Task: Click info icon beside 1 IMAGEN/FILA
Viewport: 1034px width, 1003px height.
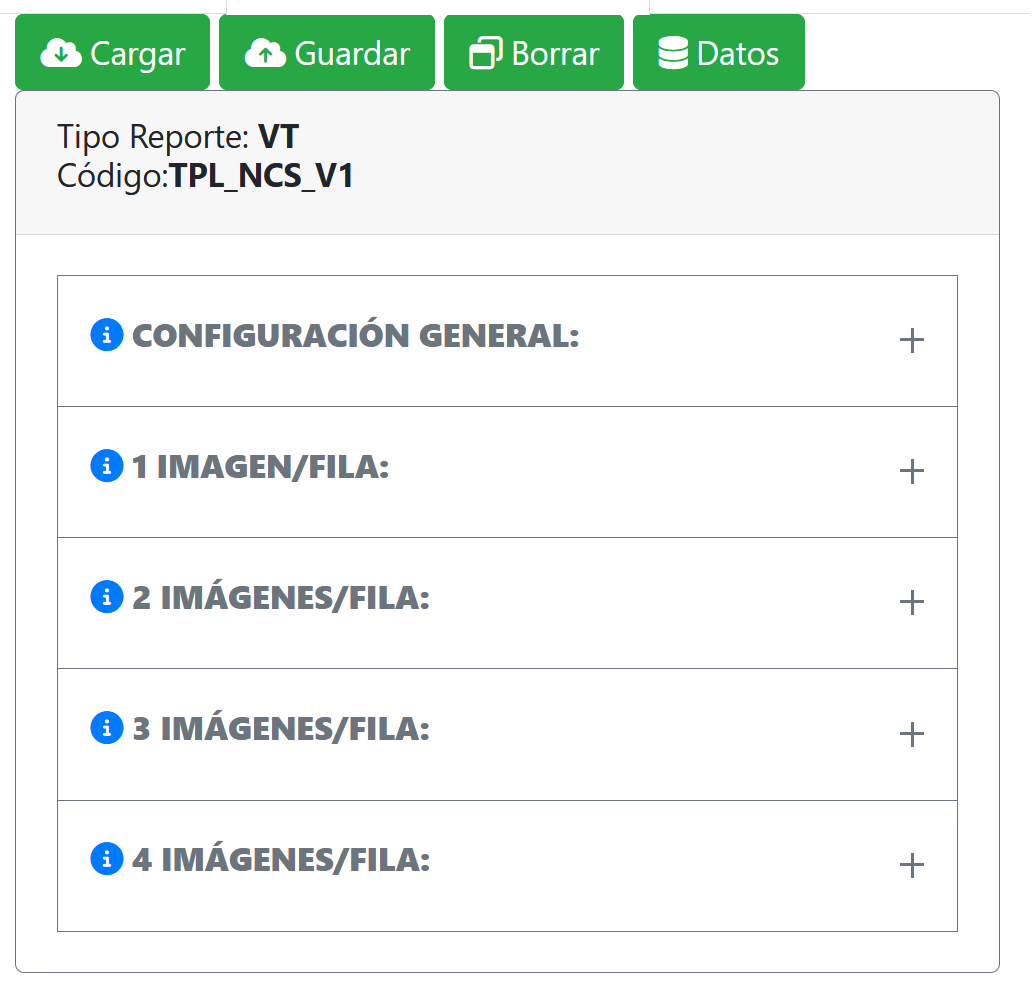Action: pos(107,466)
